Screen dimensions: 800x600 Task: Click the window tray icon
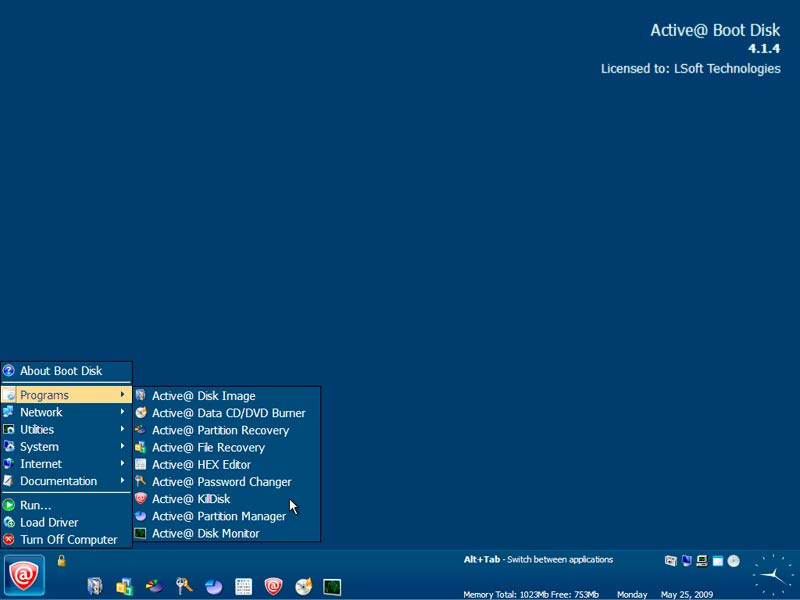click(x=718, y=561)
